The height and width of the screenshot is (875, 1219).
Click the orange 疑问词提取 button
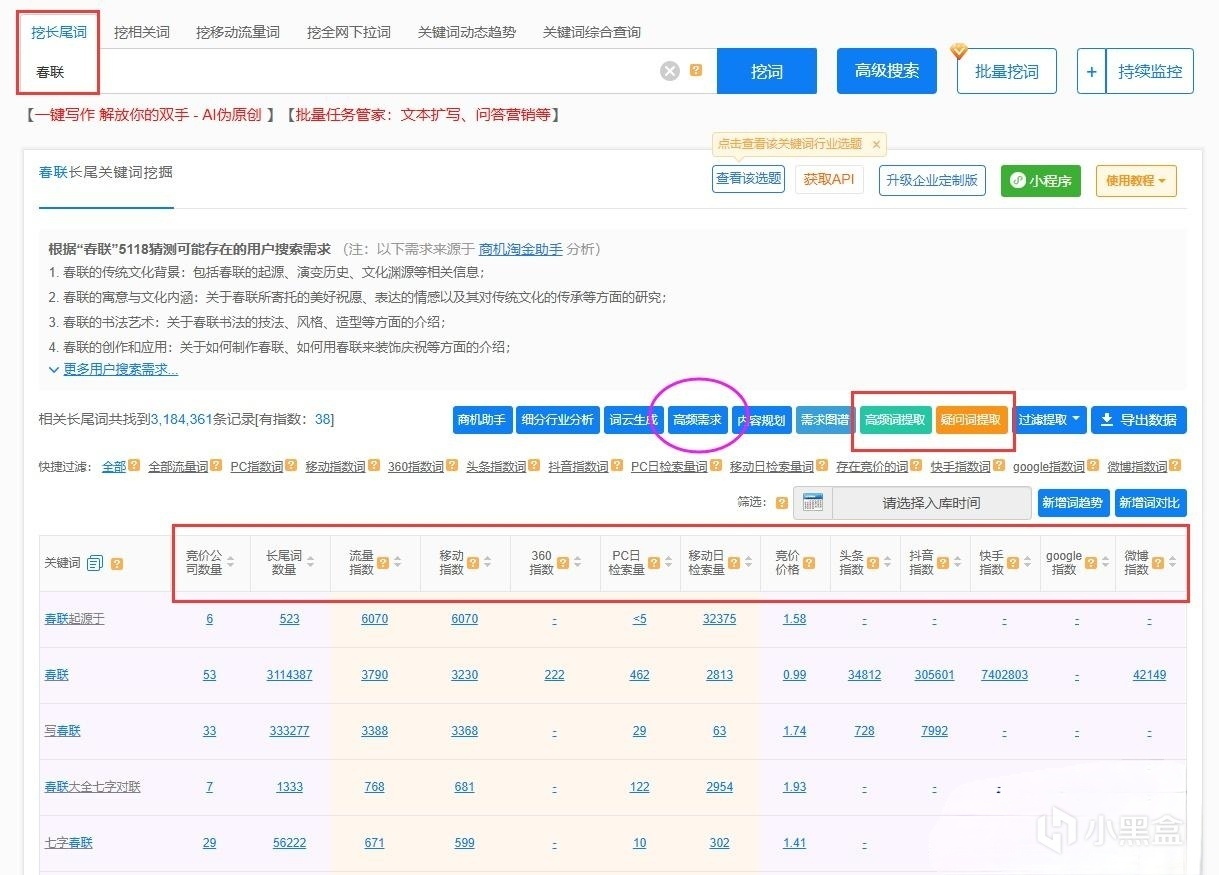970,420
